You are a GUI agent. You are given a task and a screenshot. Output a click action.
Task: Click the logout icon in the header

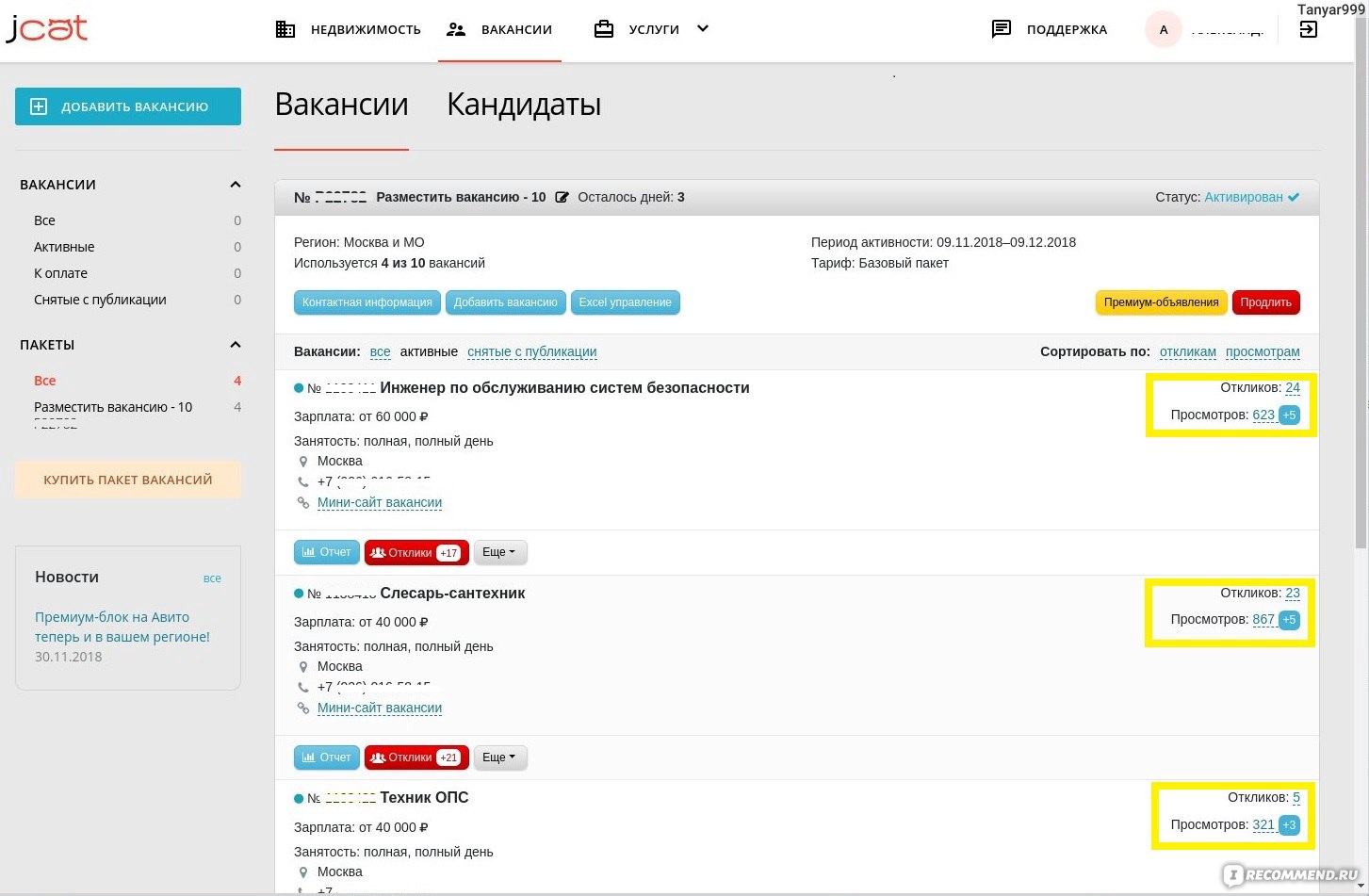coord(1309,29)
